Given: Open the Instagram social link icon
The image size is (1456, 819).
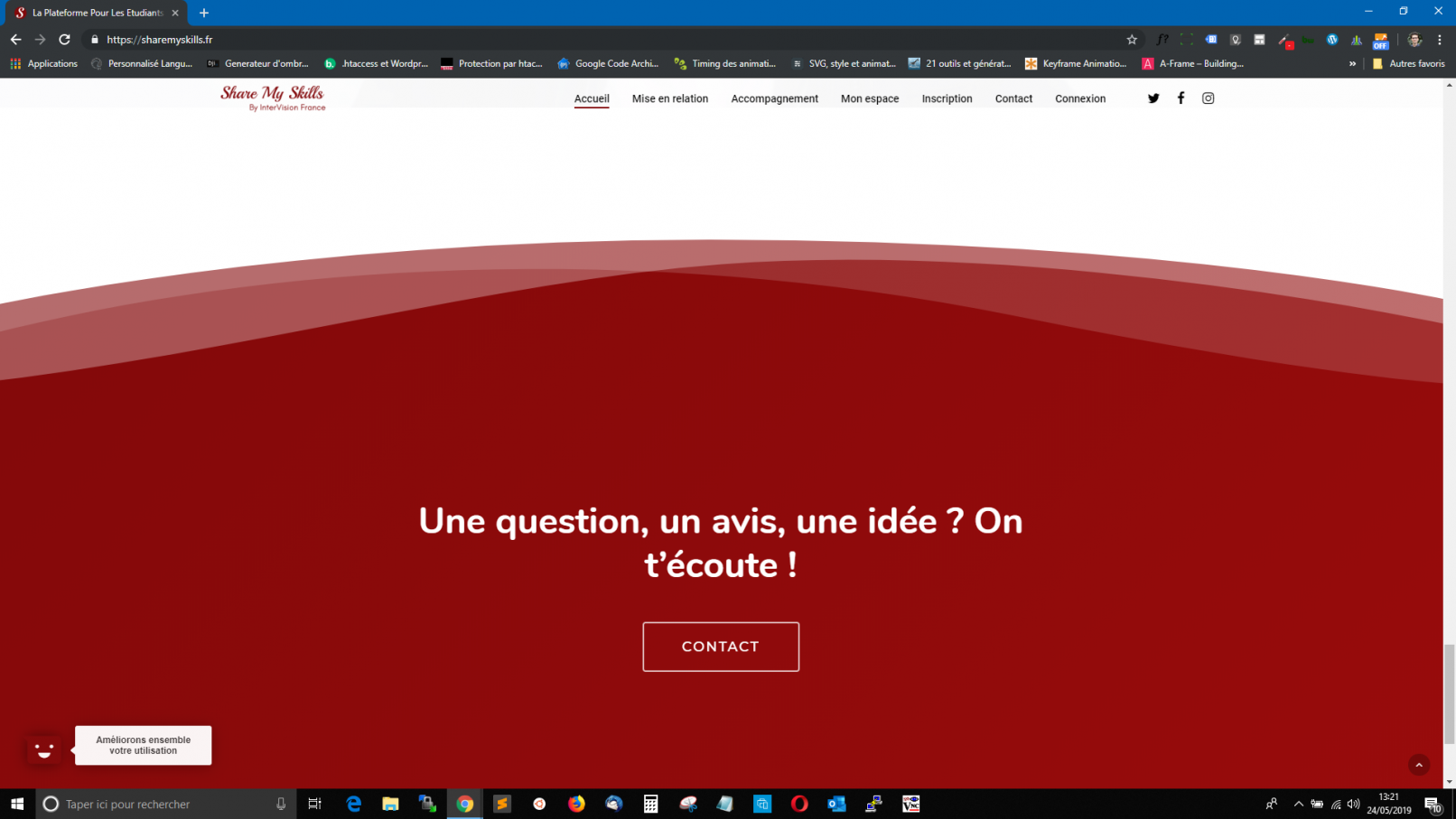Looking at the screenshot, I should (1208, 98).
